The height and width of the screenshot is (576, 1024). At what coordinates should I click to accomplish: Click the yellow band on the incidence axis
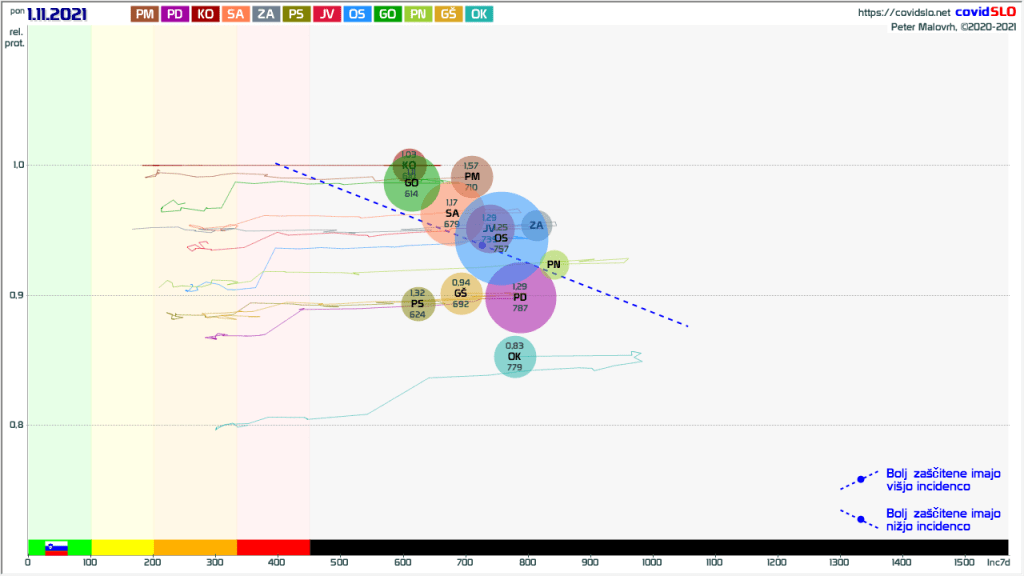[x=122, y=547]
